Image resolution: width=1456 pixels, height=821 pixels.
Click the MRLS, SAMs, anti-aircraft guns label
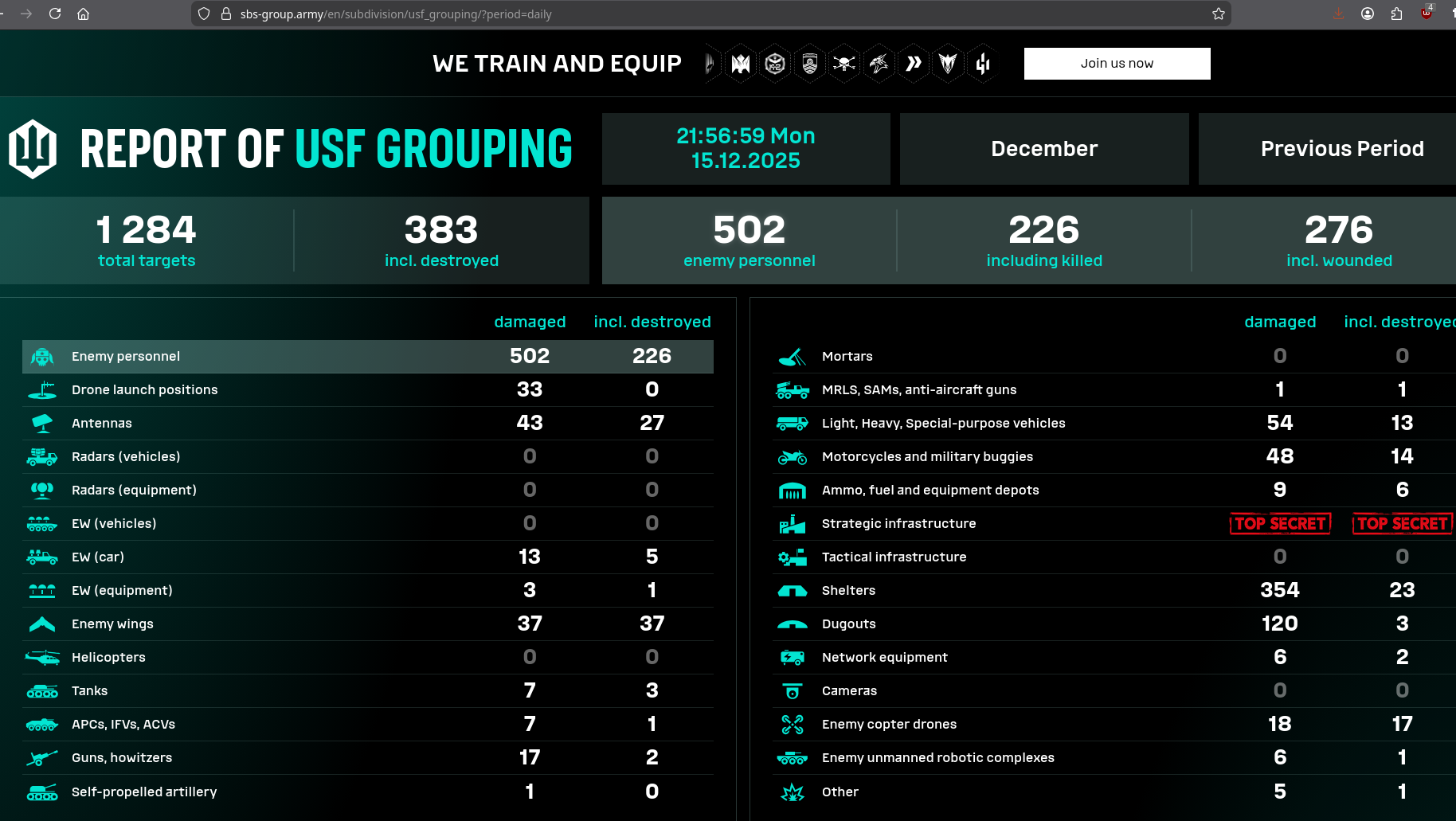click(x=919, y=390)
